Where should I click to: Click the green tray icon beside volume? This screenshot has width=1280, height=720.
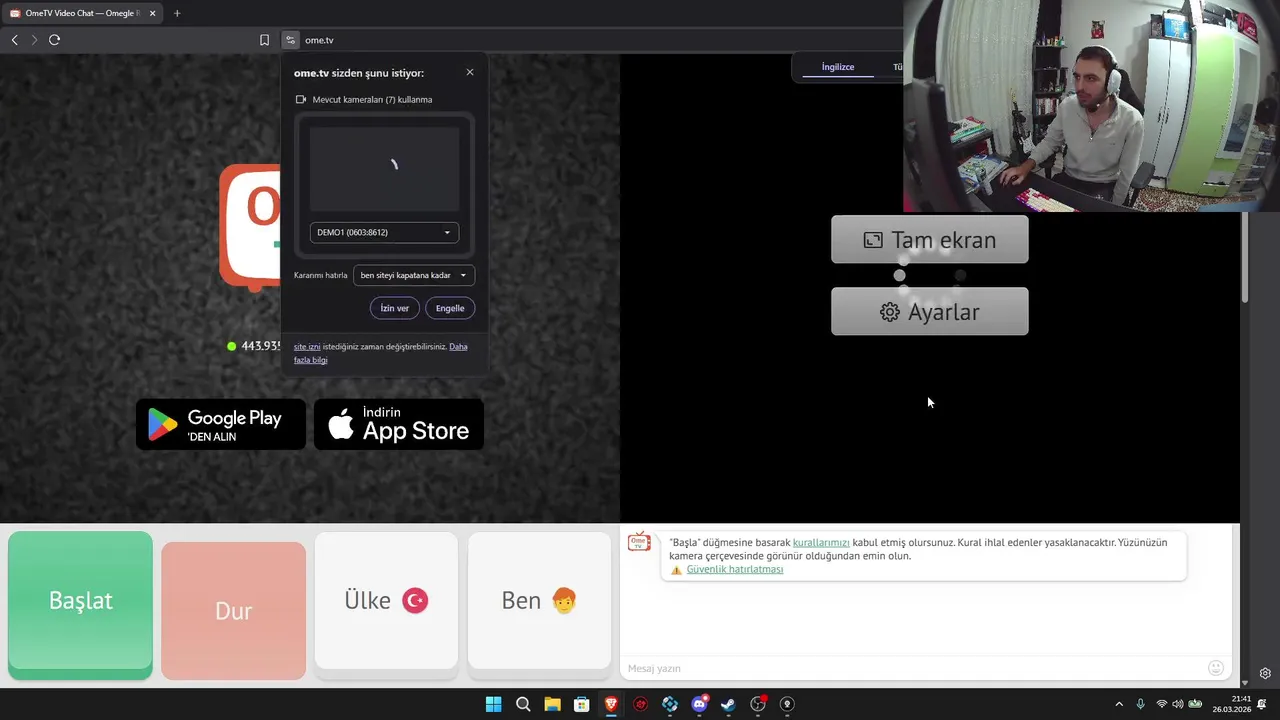pos(1194,704)
